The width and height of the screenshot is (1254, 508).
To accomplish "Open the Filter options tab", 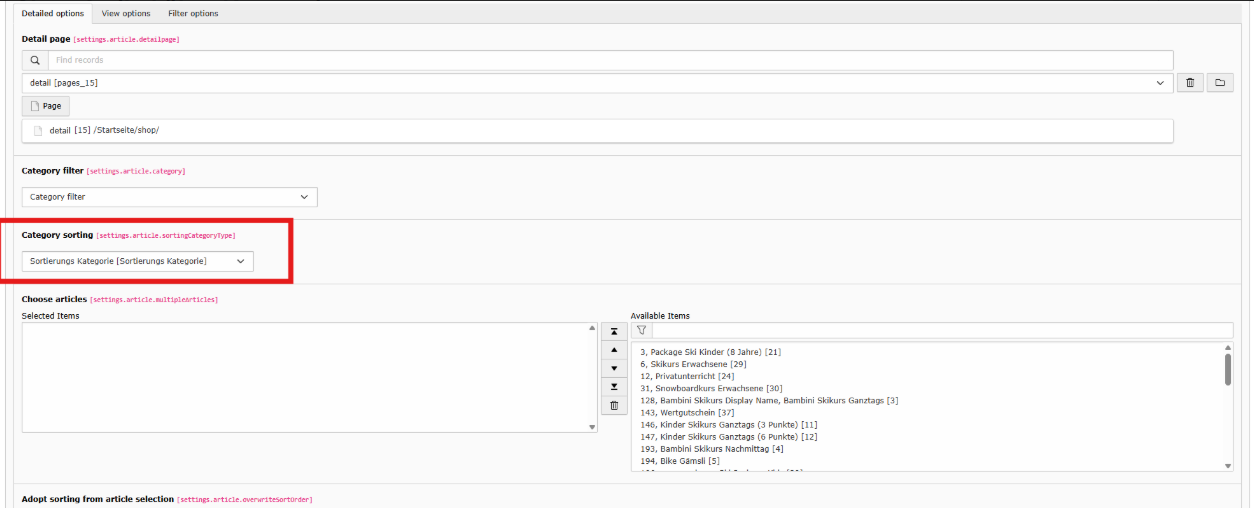I will [x=193, y=14].
